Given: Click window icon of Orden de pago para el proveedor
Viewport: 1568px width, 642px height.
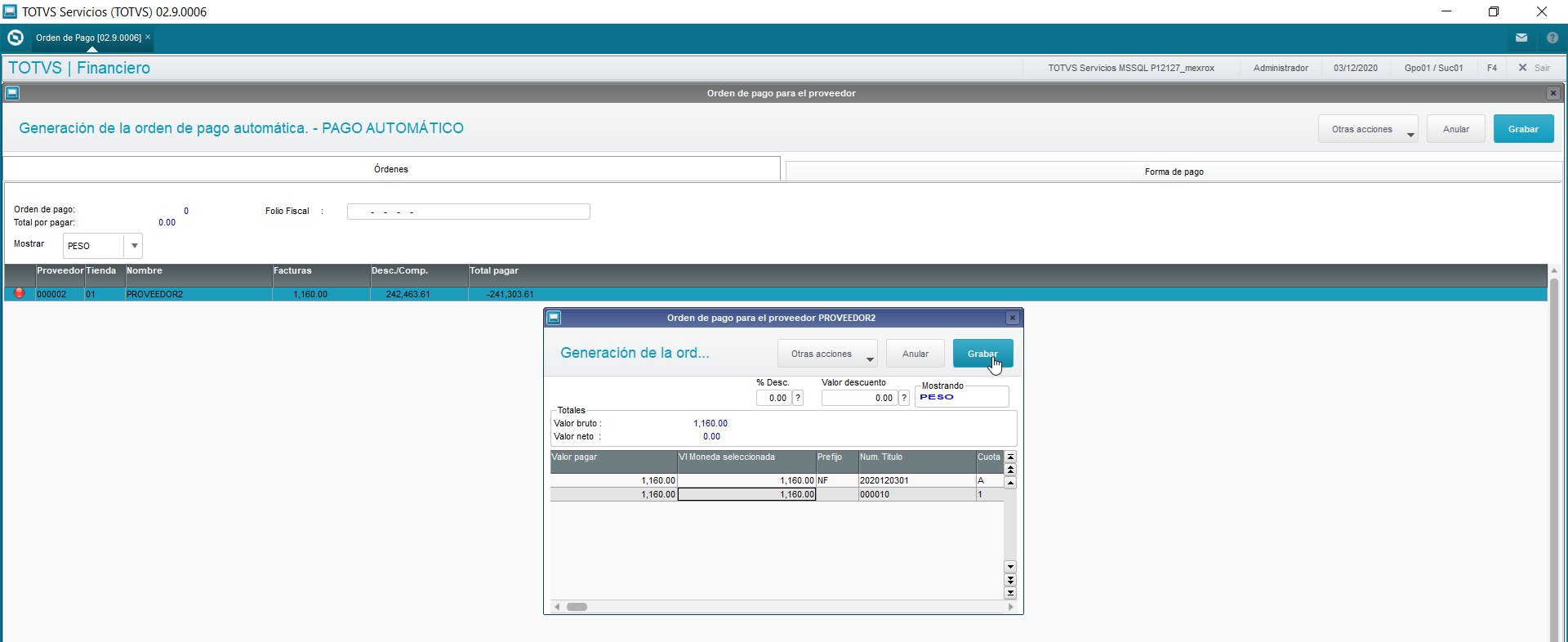Looking at the screenshot, I should click(12, 93).
